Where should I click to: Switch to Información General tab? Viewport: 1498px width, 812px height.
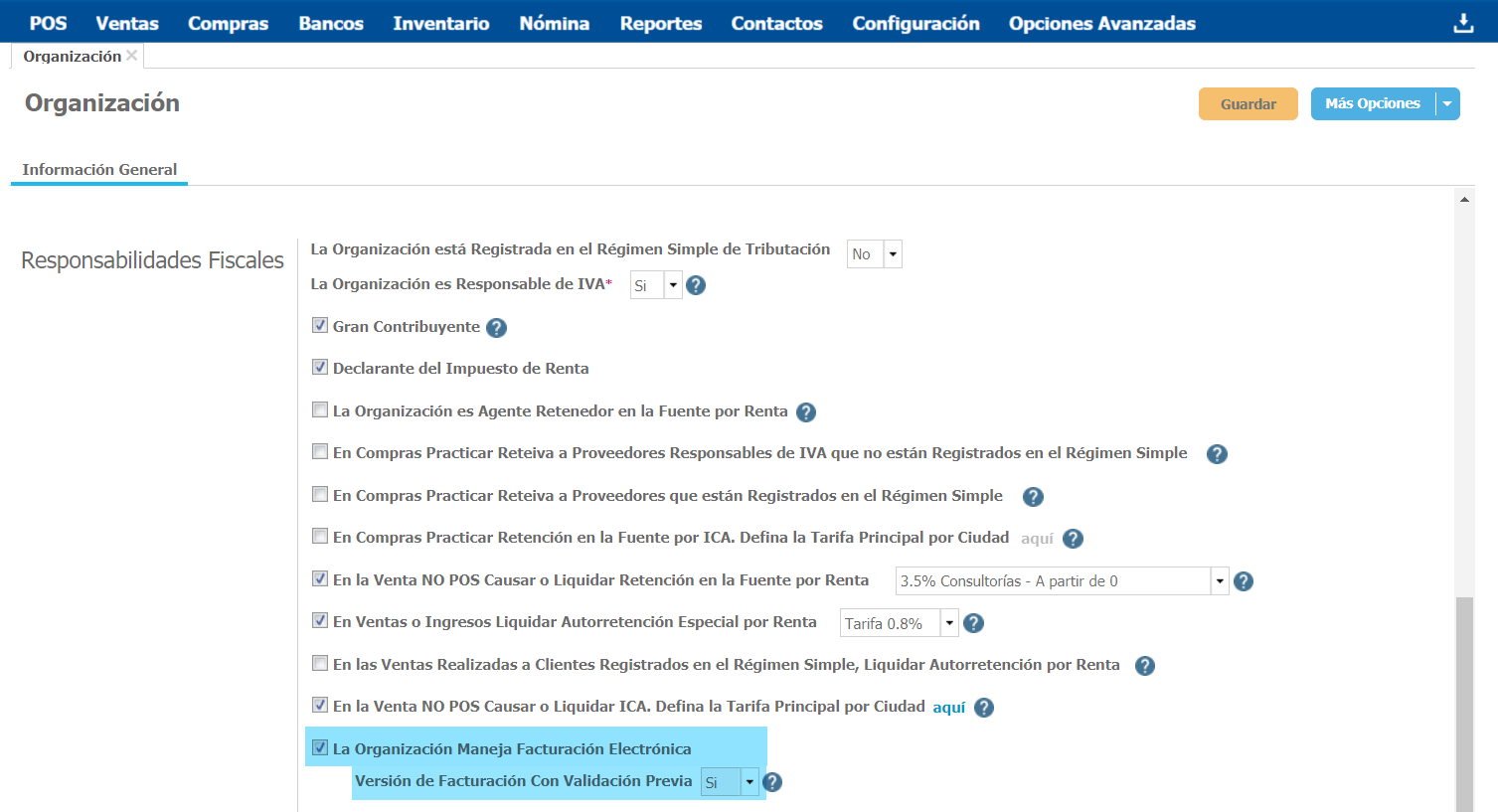(99, 169)
